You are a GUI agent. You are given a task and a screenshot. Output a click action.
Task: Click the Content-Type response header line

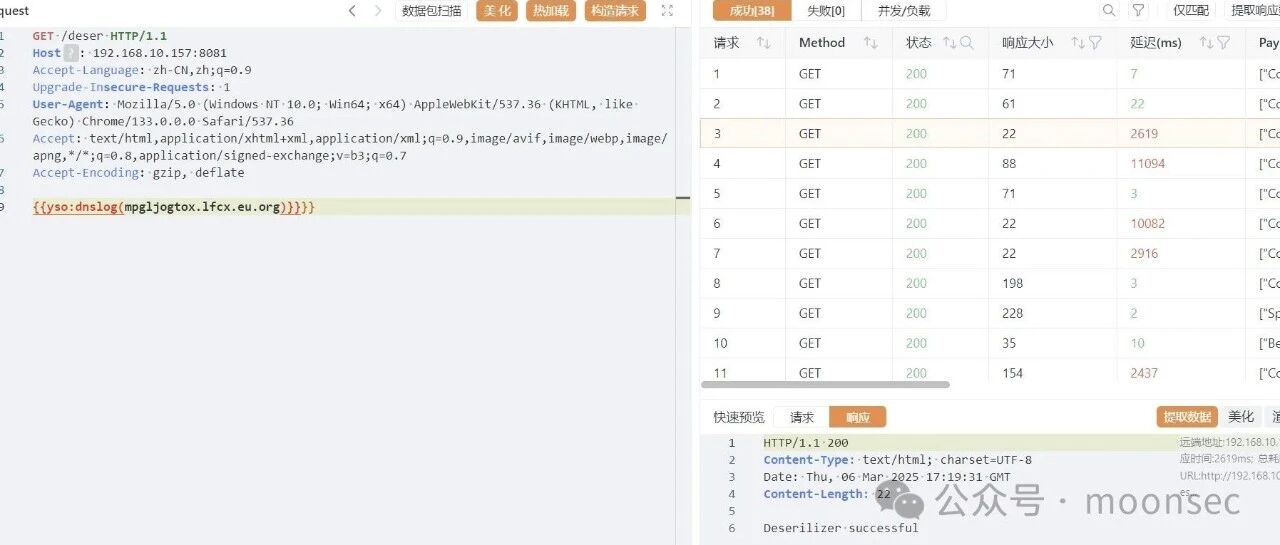pyautogui.click(x=897, y=460)
